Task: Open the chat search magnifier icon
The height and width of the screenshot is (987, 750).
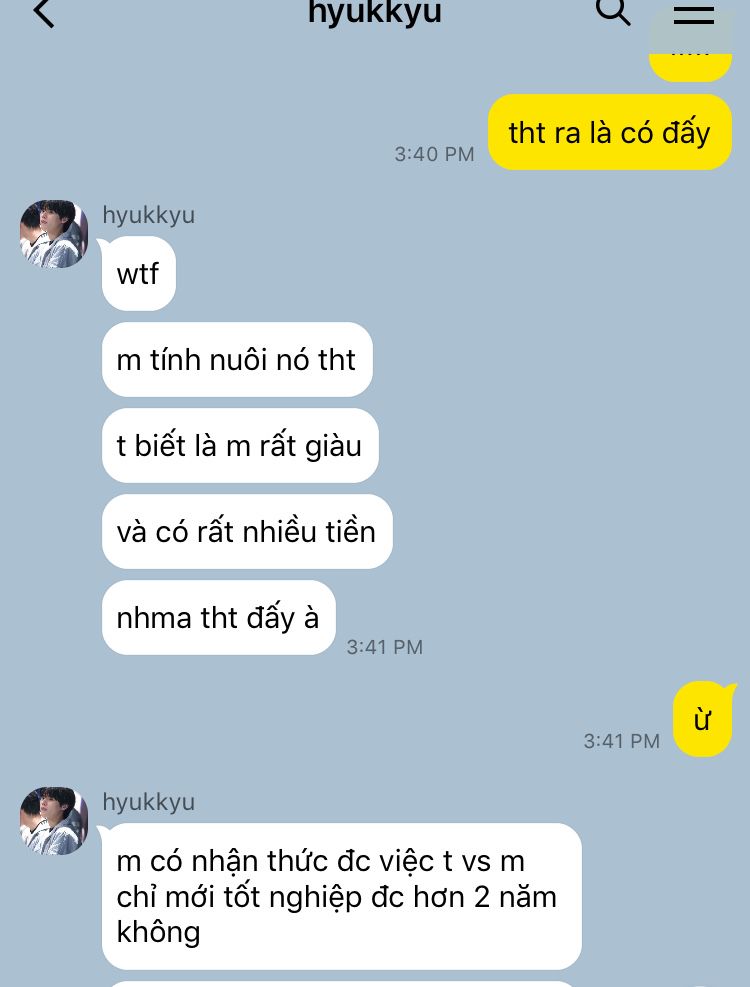Action: click(x=613, y=11)
